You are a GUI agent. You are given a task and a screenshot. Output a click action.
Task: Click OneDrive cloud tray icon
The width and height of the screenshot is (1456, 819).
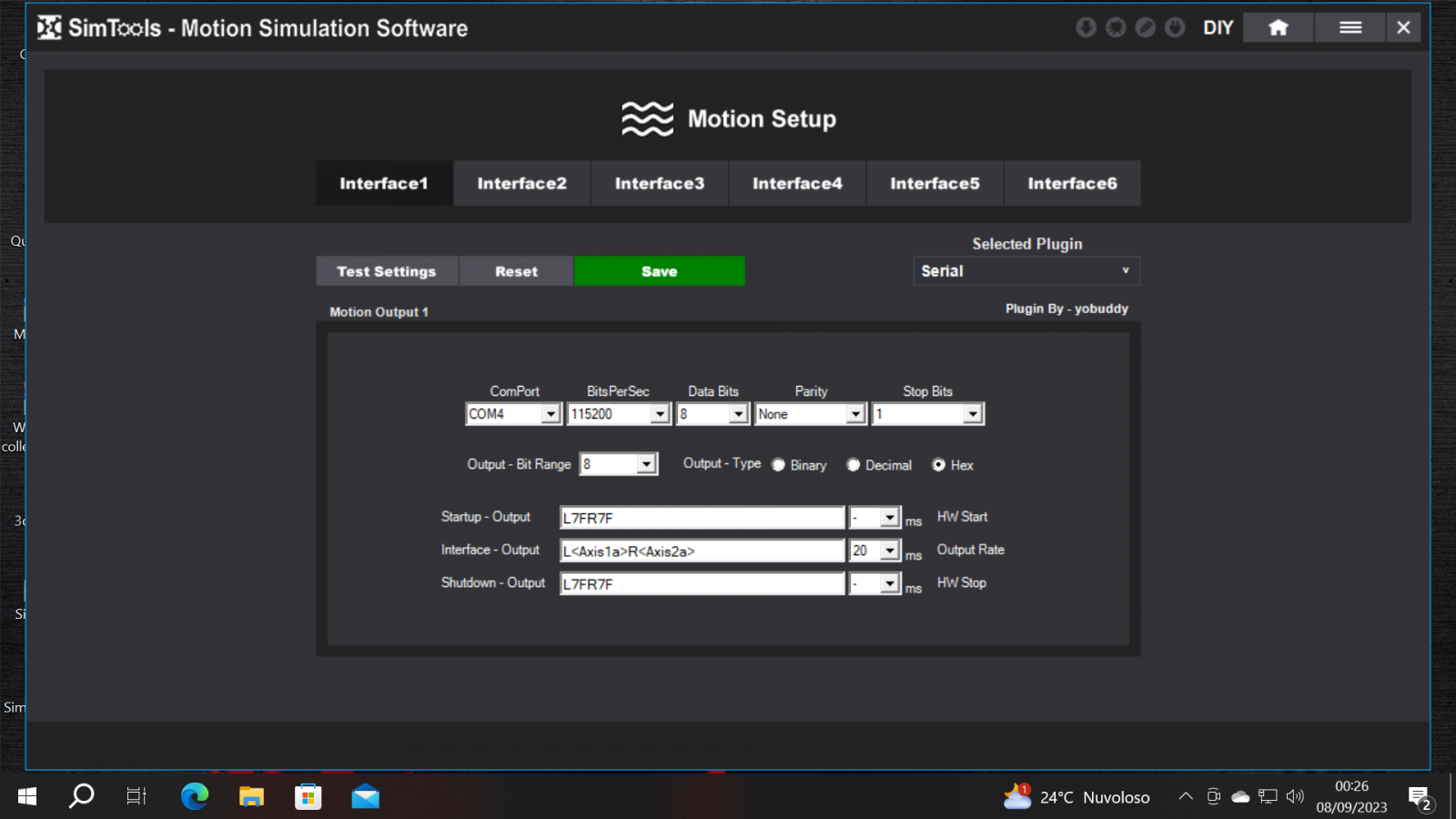point(1240,797)
